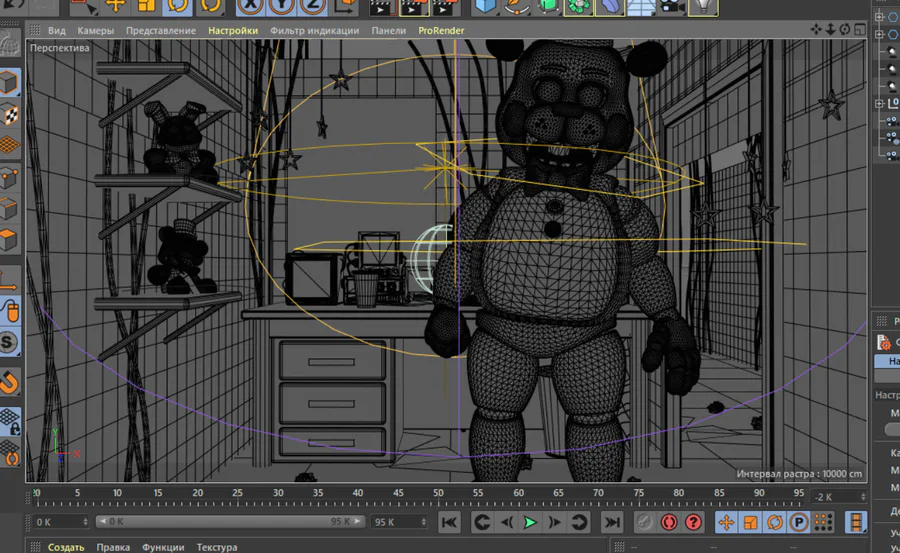Toggle the viewport maximize icon
The width and height of the screenshot is (900, 553).
tap(859, 29)
